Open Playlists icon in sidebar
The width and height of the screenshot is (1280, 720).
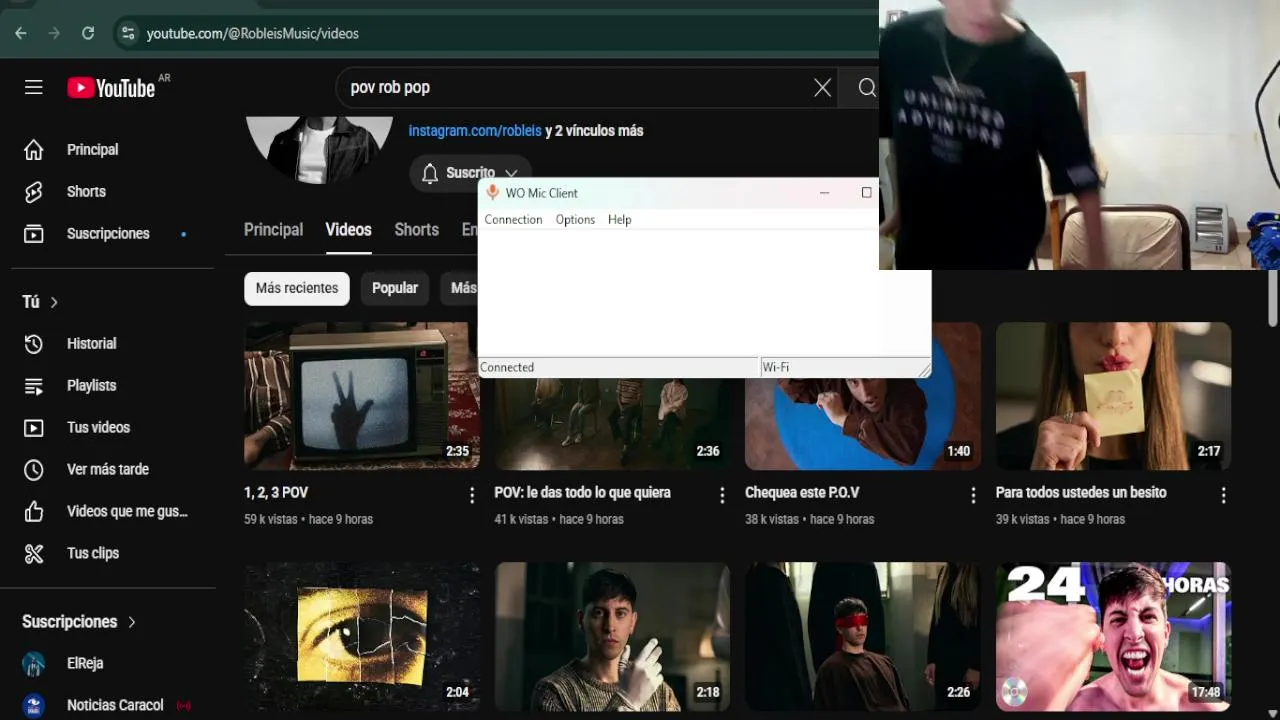click(34, 386)
